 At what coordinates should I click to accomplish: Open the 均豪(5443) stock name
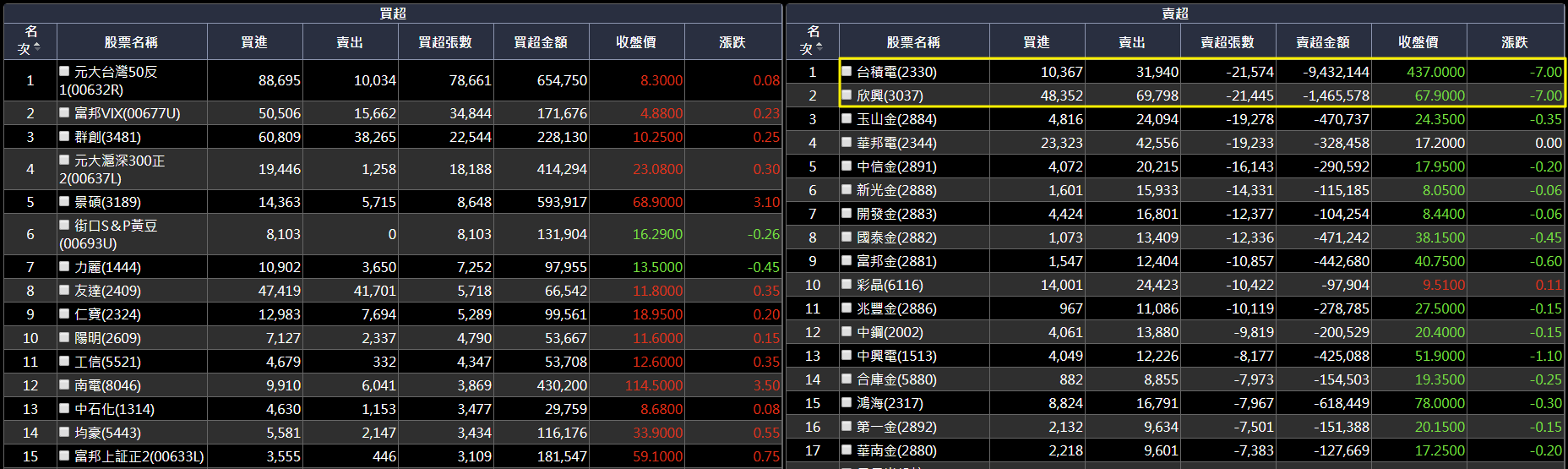[x=107, y=433]
